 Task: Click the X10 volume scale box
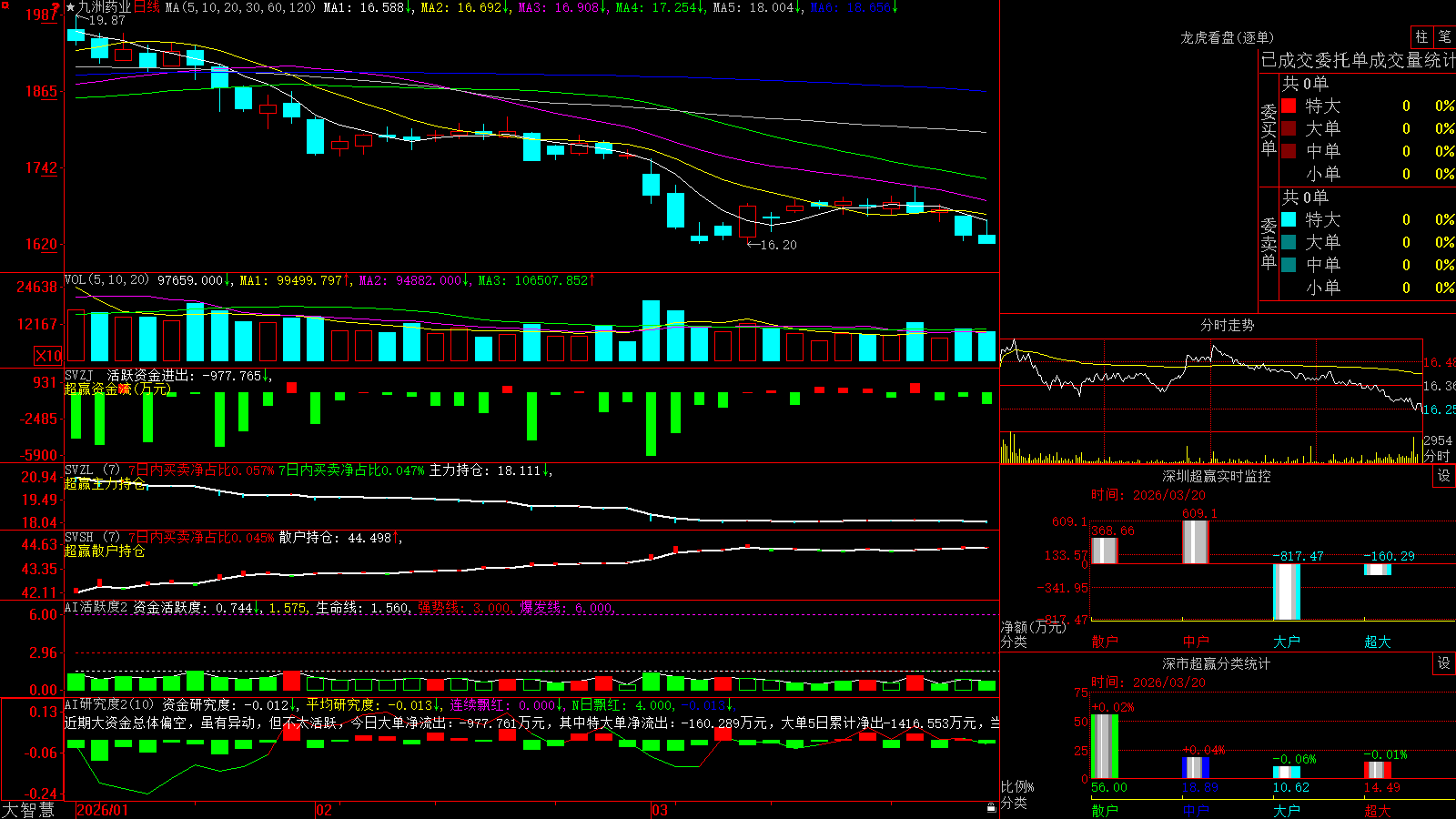click(48, 356)
